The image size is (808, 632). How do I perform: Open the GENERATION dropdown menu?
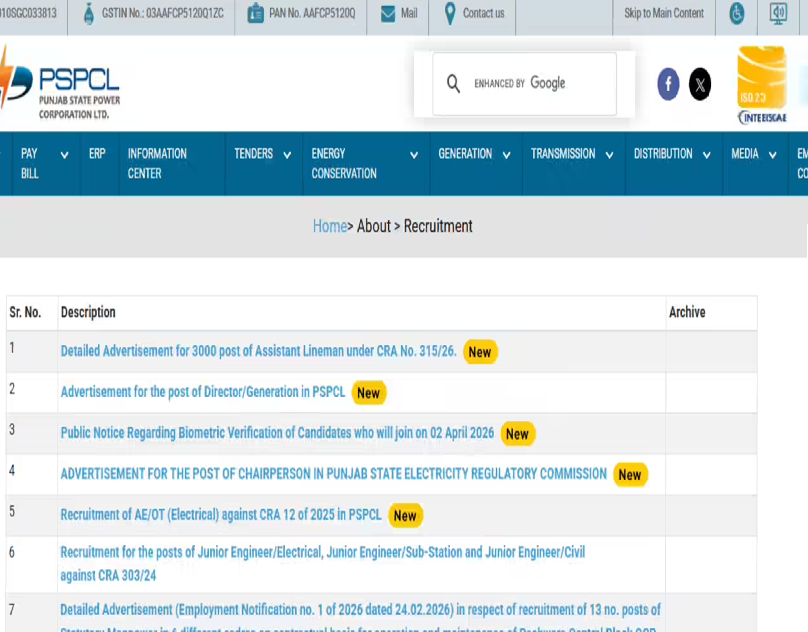466,155
